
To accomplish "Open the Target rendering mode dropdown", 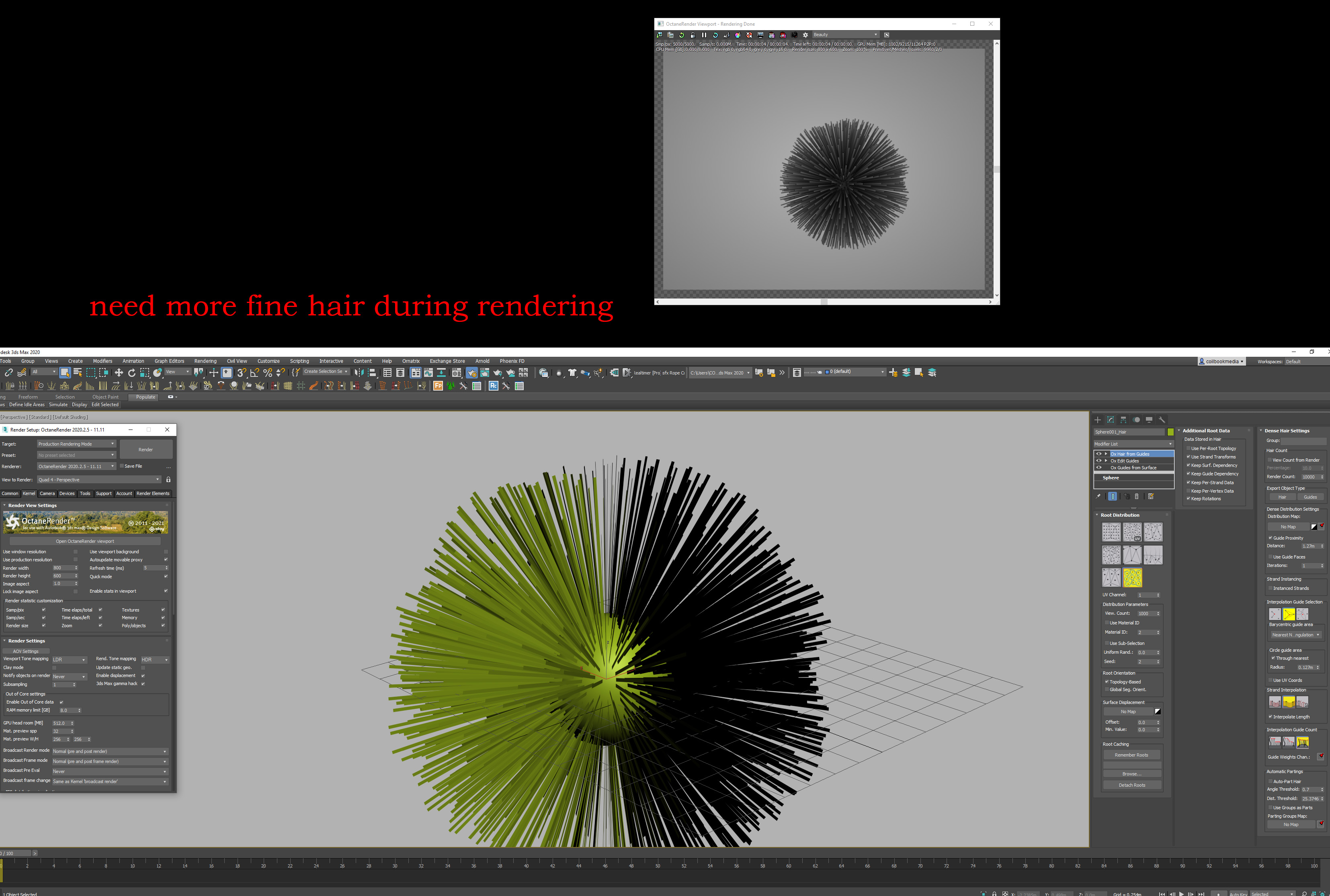I will click(x=77, y=444).
